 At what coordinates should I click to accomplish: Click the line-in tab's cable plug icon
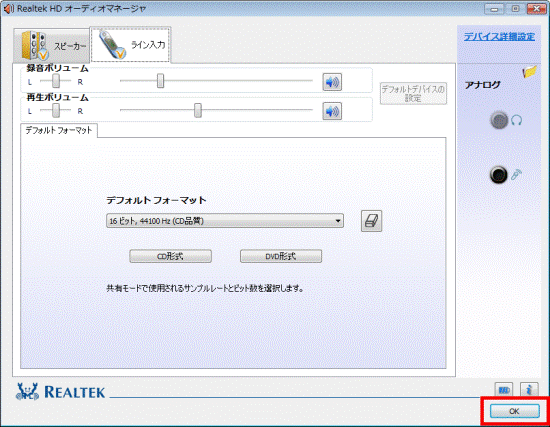pyautogui.click(x=112, y=45)
